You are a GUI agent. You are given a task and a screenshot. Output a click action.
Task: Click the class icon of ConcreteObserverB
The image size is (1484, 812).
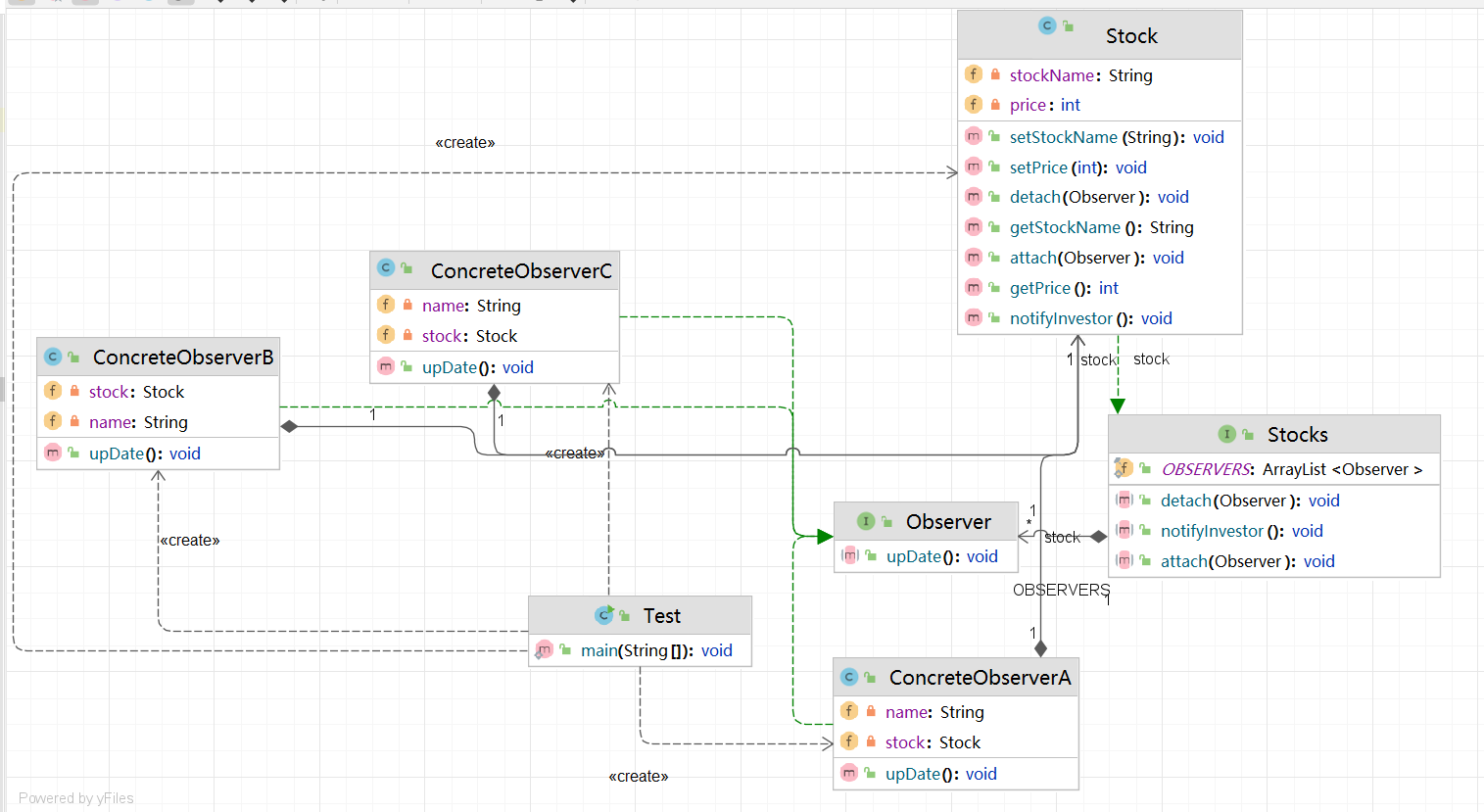pyautogui.click(x=53, y=357)
